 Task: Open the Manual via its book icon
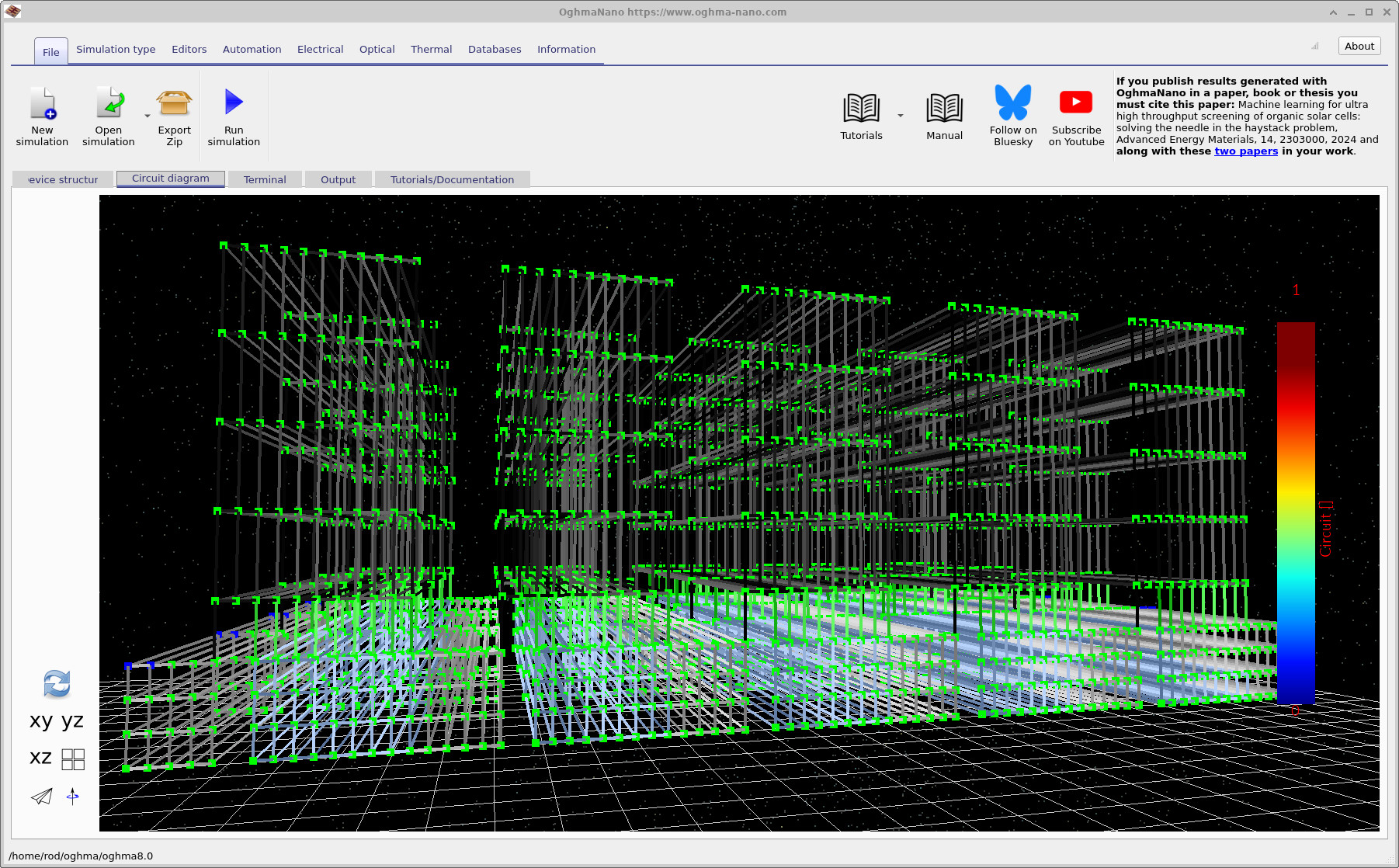click(943, 107)
